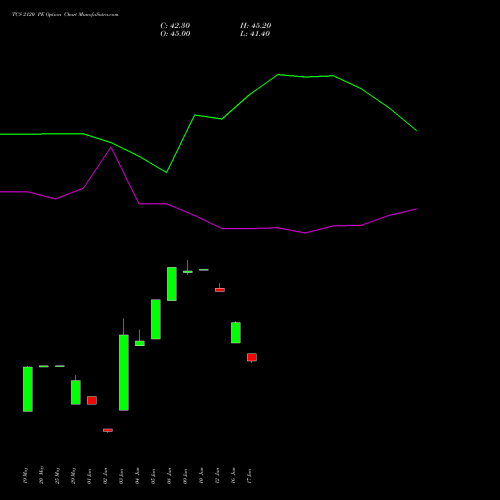Click the chart title text at top left

coord(65,14)
